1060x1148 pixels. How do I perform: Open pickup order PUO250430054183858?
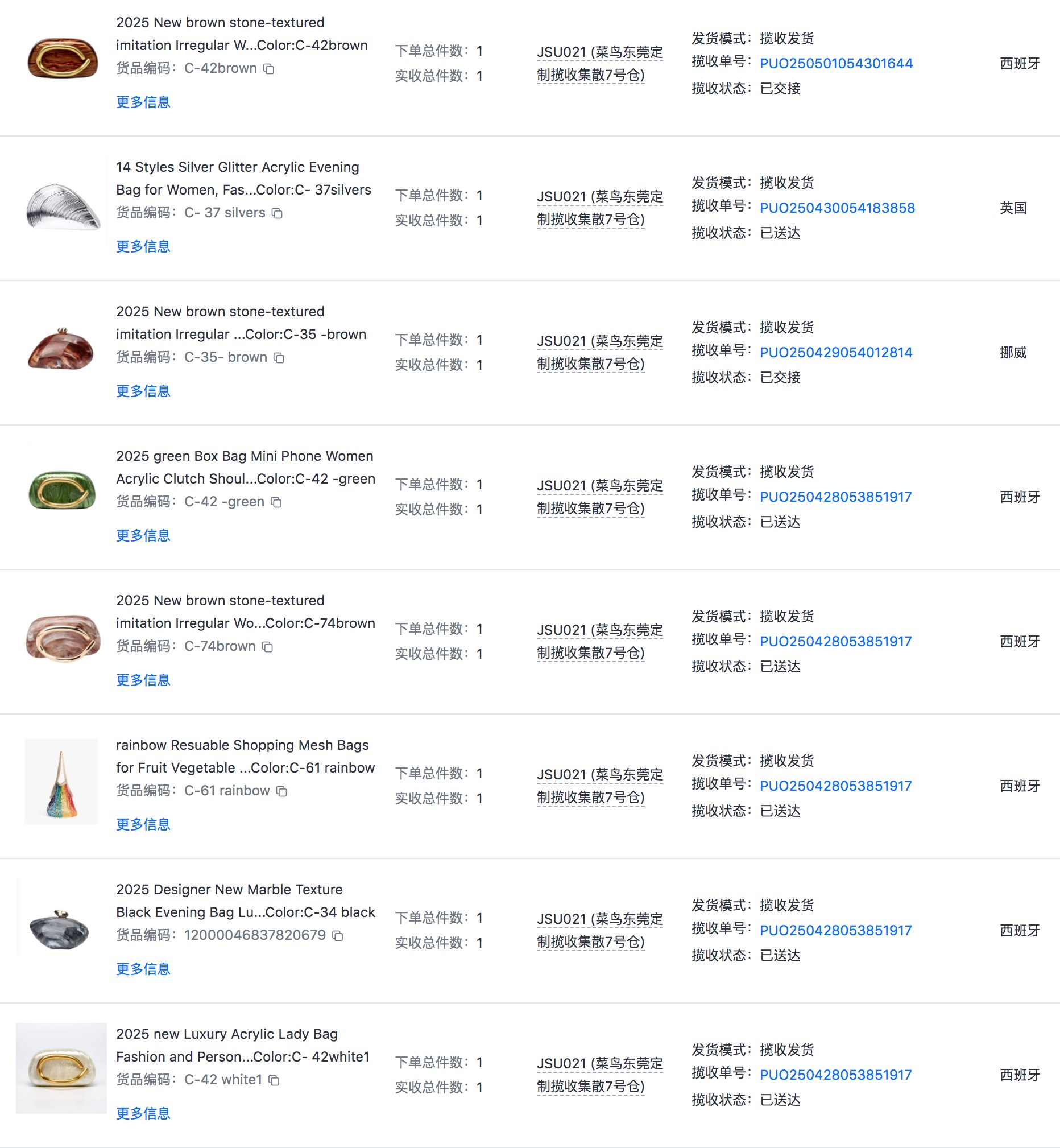pyautogui.click(x=837, y=208)
